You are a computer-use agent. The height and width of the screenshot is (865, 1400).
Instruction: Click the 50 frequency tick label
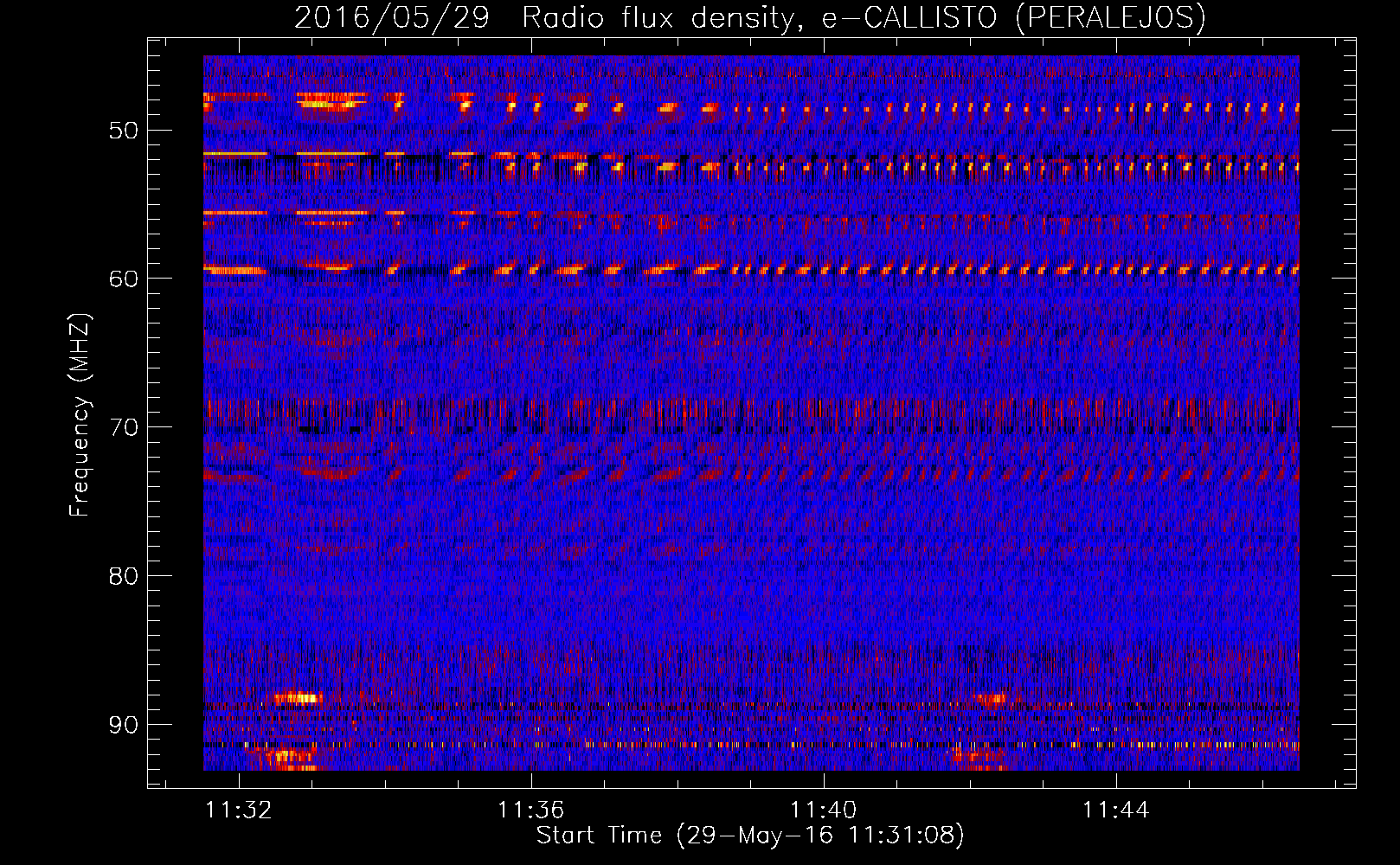123,131
